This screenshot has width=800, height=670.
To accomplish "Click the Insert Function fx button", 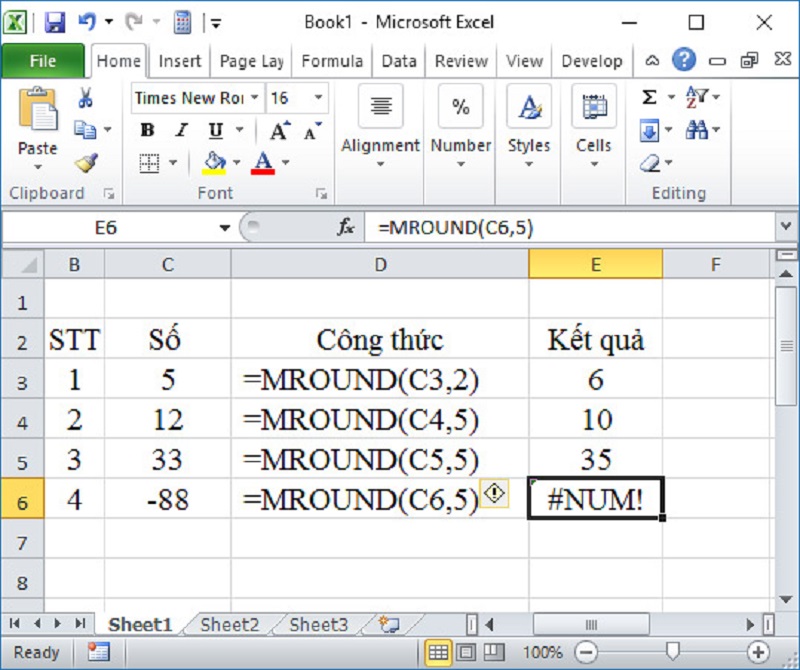I will (x=346, y=227).
